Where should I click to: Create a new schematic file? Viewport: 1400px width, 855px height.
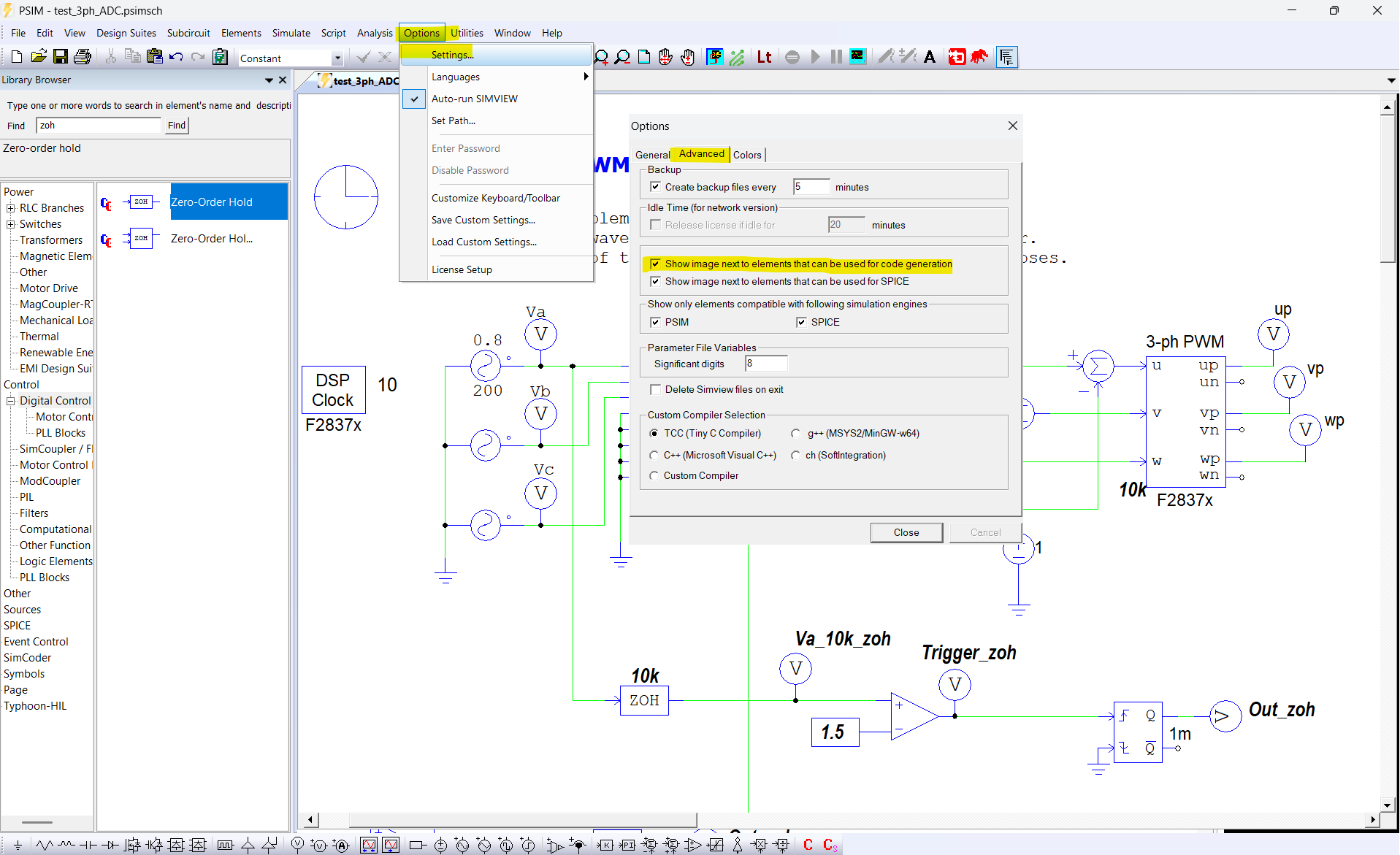click(x=17, y=57)
